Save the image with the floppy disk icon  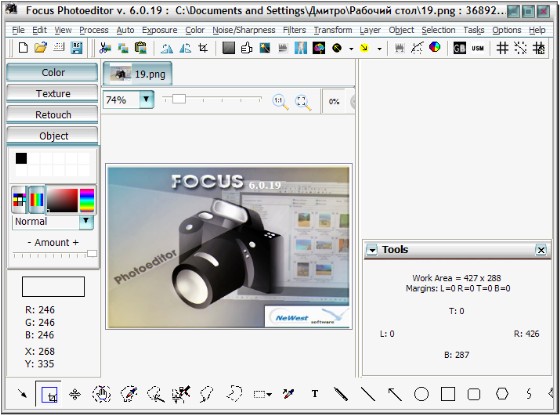pyautogui.click(x=77, y=48)
